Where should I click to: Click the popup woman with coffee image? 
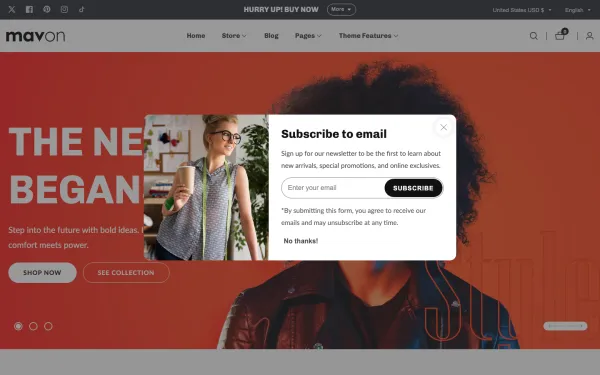(206, 188)
